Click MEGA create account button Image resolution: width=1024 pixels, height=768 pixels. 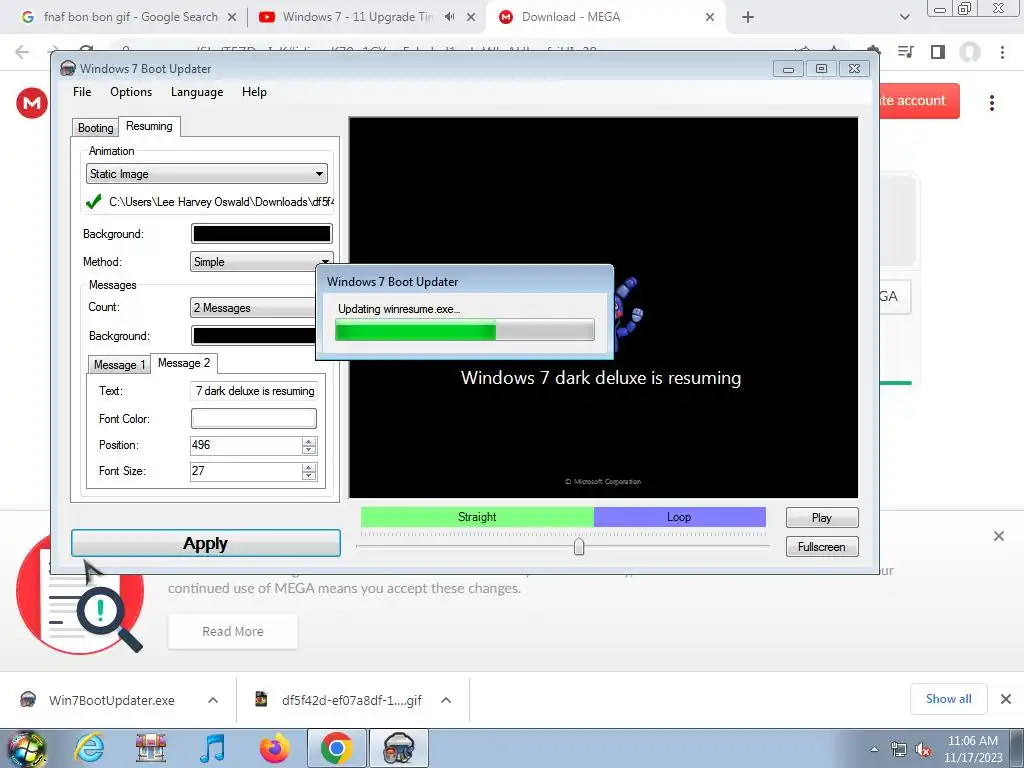click(x=920, y=101)
